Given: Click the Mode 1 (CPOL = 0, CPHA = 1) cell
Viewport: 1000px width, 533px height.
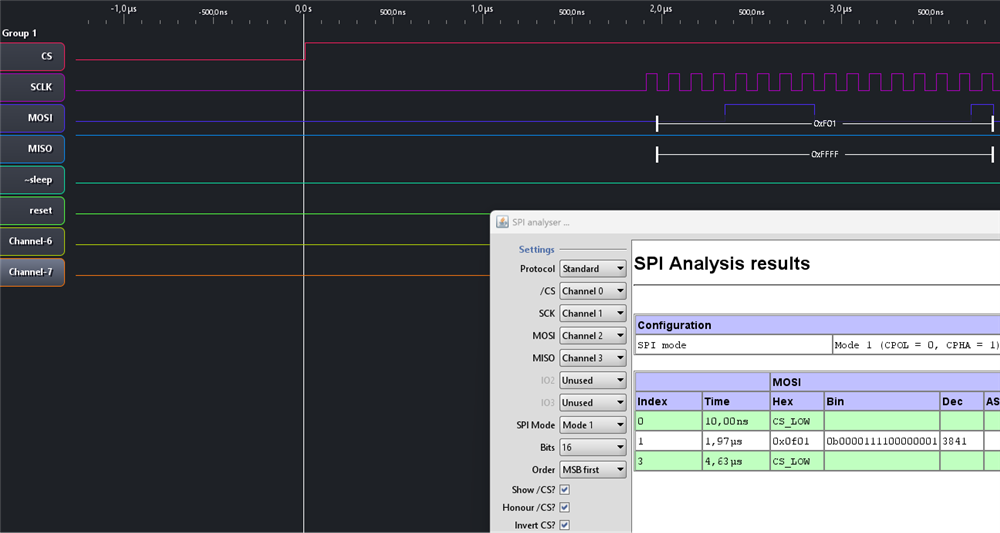Looking at the screenshot, I should [x=916, y=345].
